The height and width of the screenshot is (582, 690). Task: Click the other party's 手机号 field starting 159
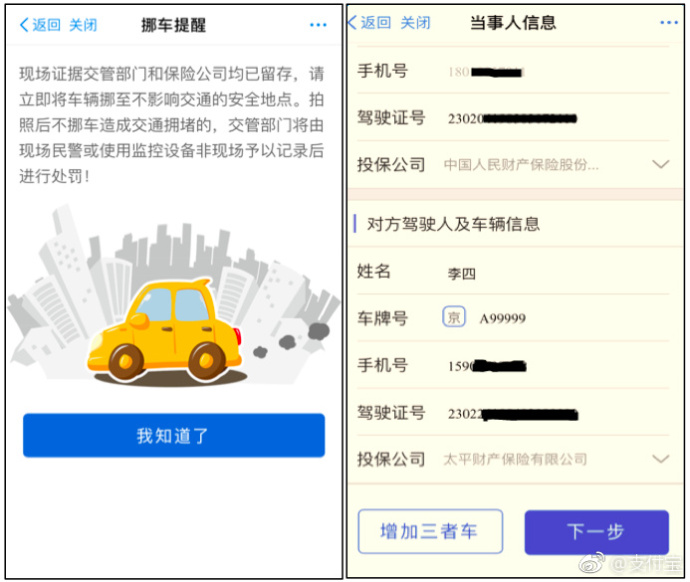point(513,366)
